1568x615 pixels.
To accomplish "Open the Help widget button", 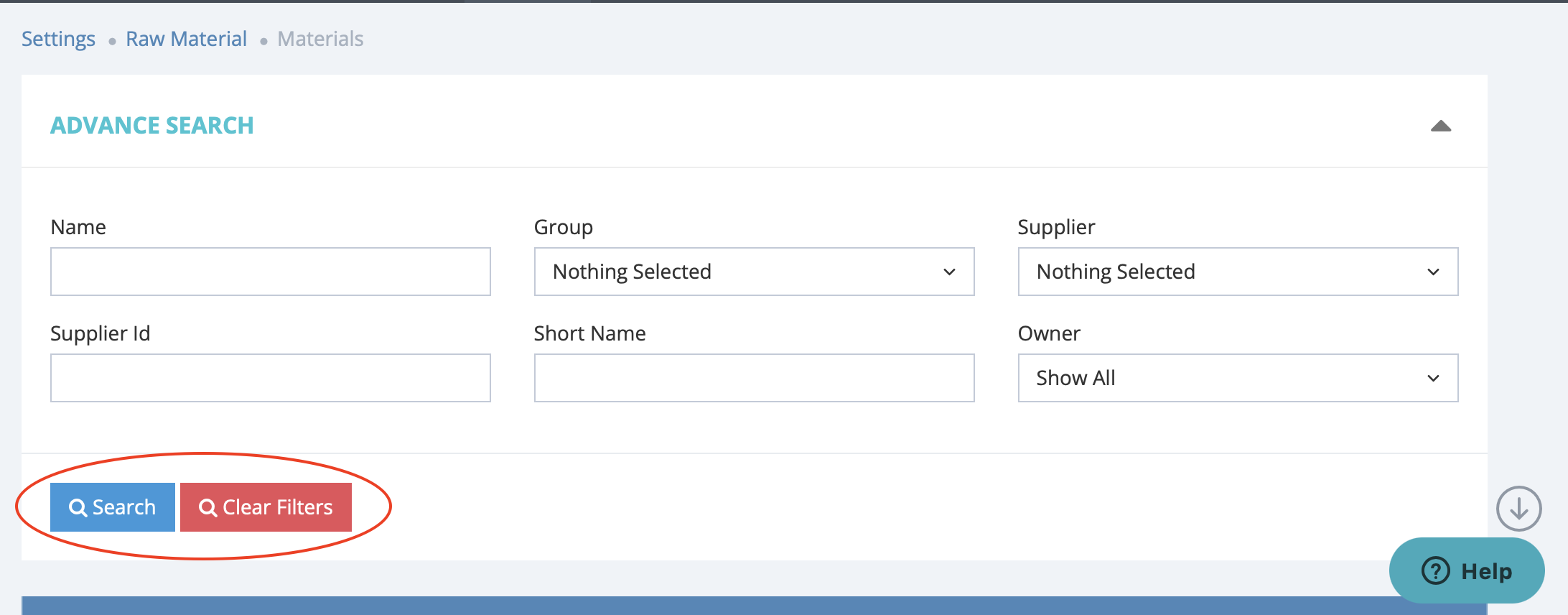I will click(x=1467, y=571).
